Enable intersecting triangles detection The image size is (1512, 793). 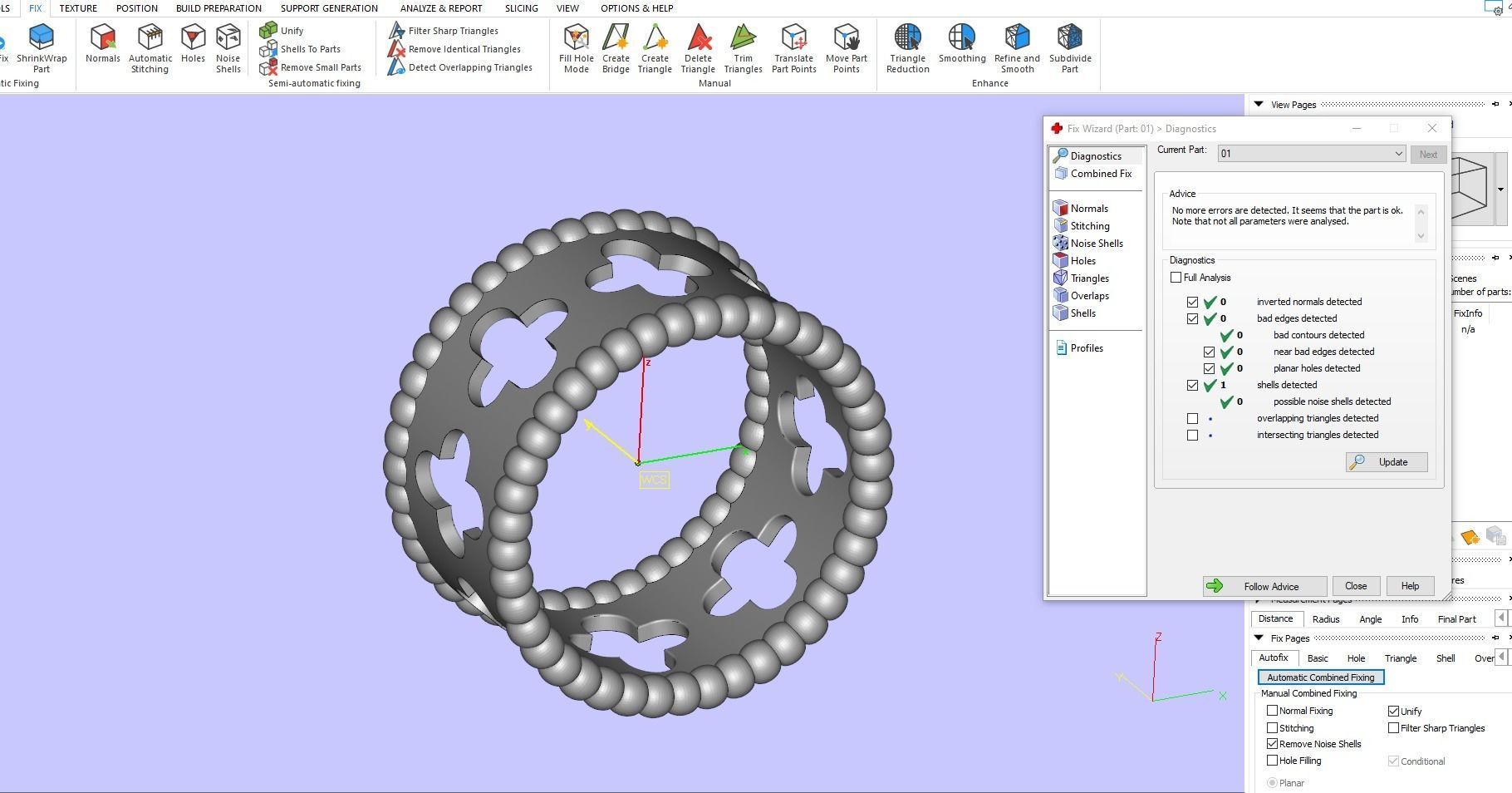click(1192, 435)
